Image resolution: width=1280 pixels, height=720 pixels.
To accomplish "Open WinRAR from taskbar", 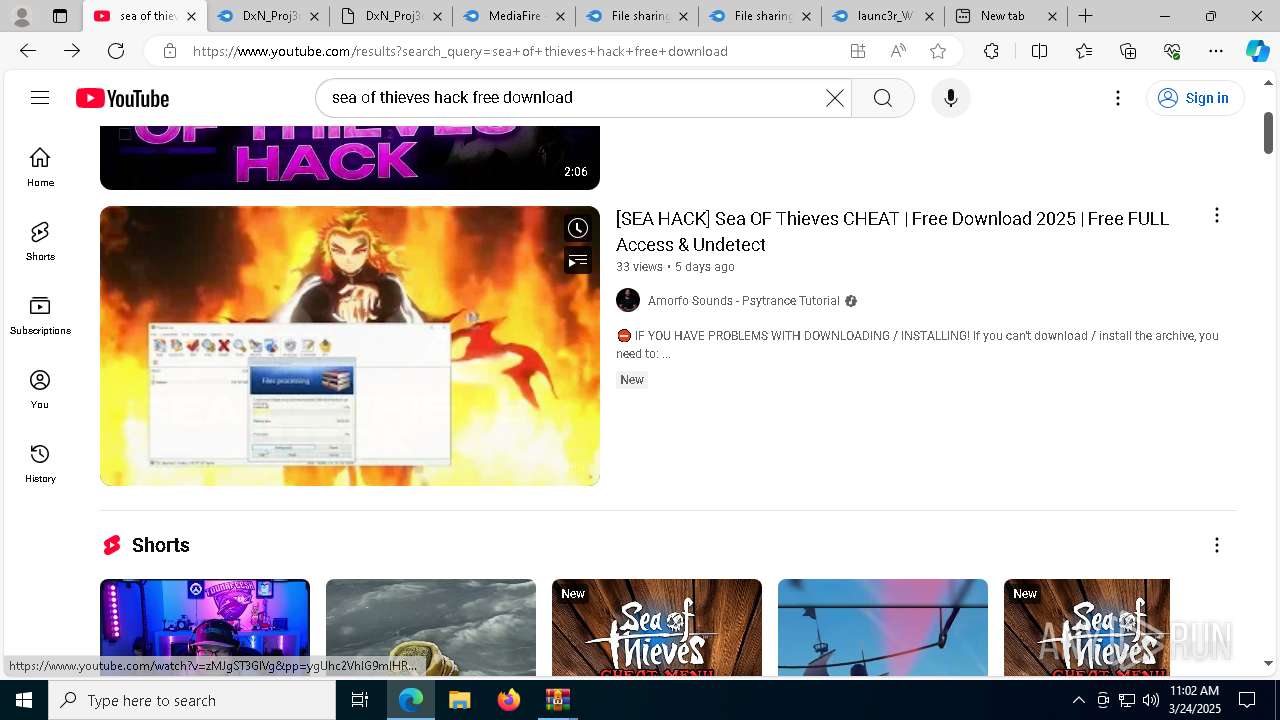I will pyautogui.click(x=557, y=700).
